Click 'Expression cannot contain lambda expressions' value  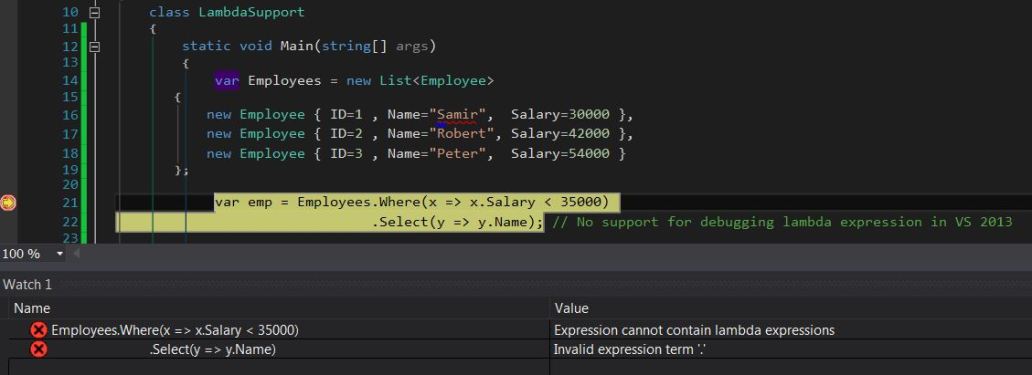694,330
